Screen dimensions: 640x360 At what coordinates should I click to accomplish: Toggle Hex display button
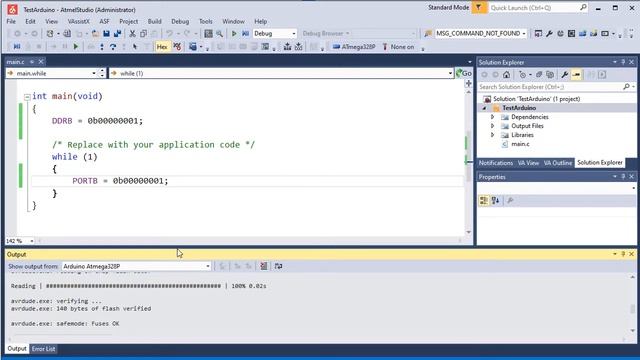point(162,47)
